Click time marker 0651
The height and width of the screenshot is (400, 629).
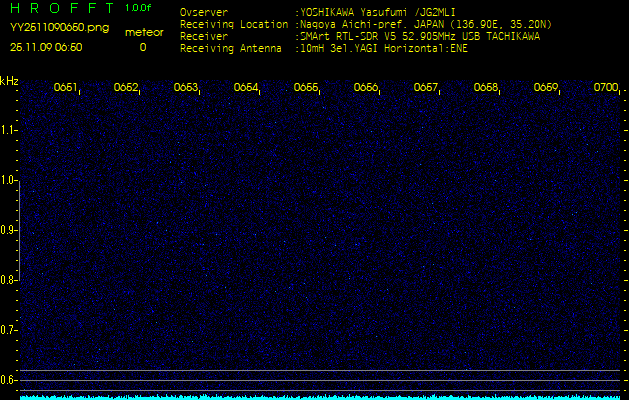pos(65,87)
